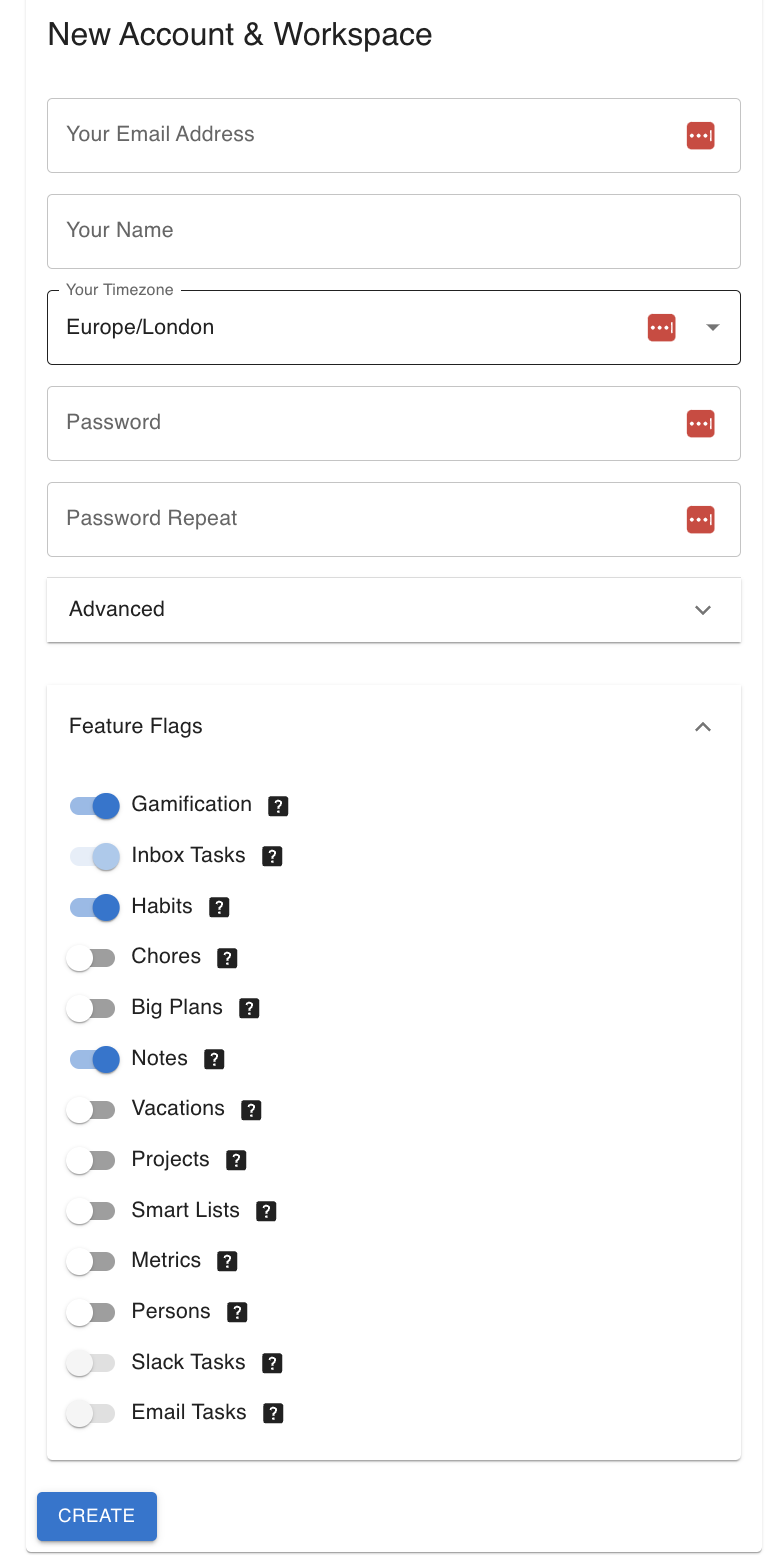
Task: Collapse the Feature Flags section
Action: [703, 727]
